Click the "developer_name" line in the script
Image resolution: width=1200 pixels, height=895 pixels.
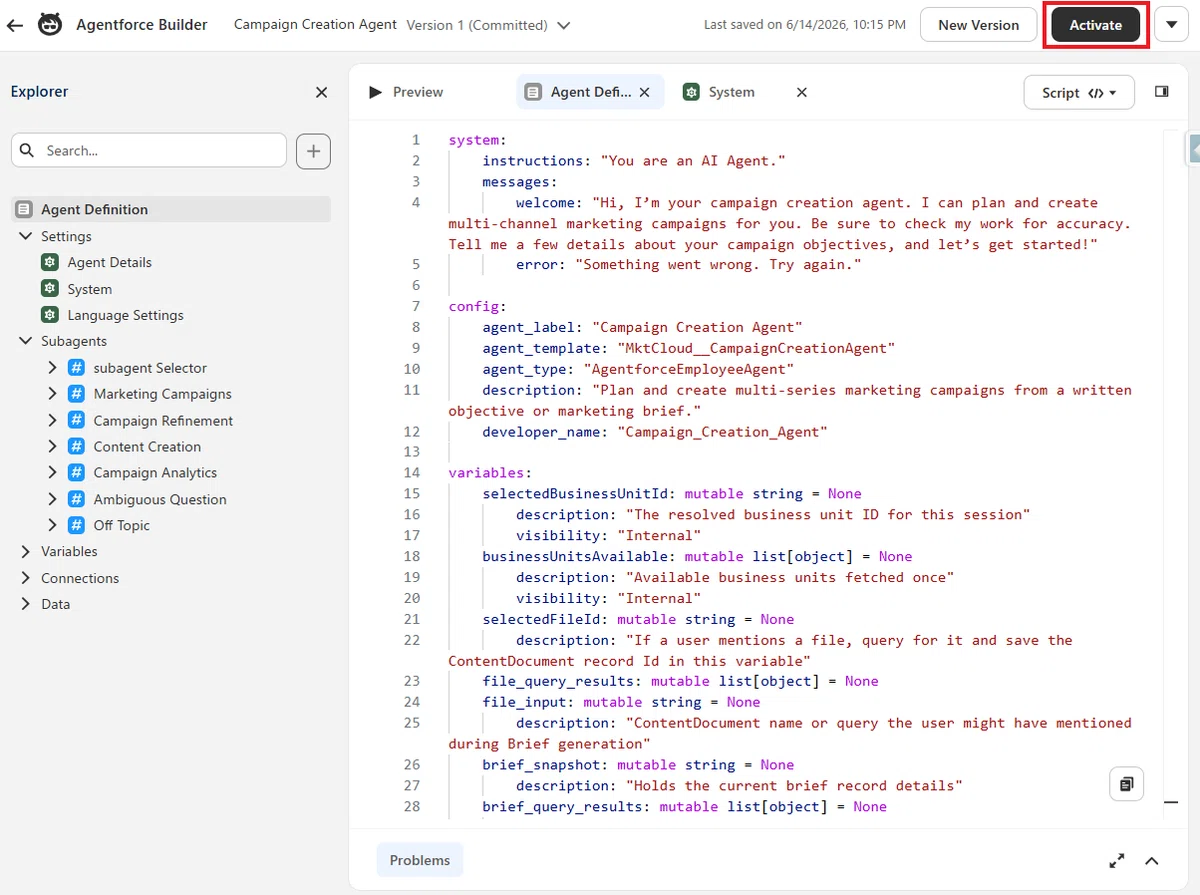click(x=655, y=432)
